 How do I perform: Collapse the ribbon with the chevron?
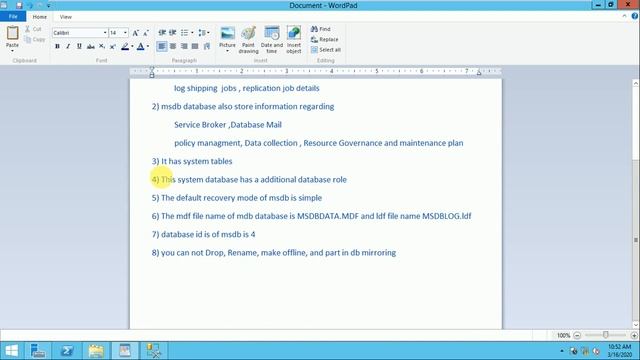624,16
